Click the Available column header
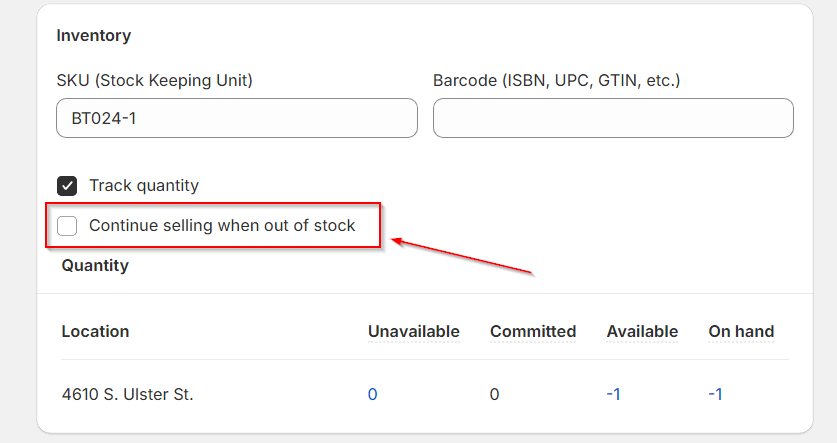Viewport: 837px width, 443px height. [642, 331]
